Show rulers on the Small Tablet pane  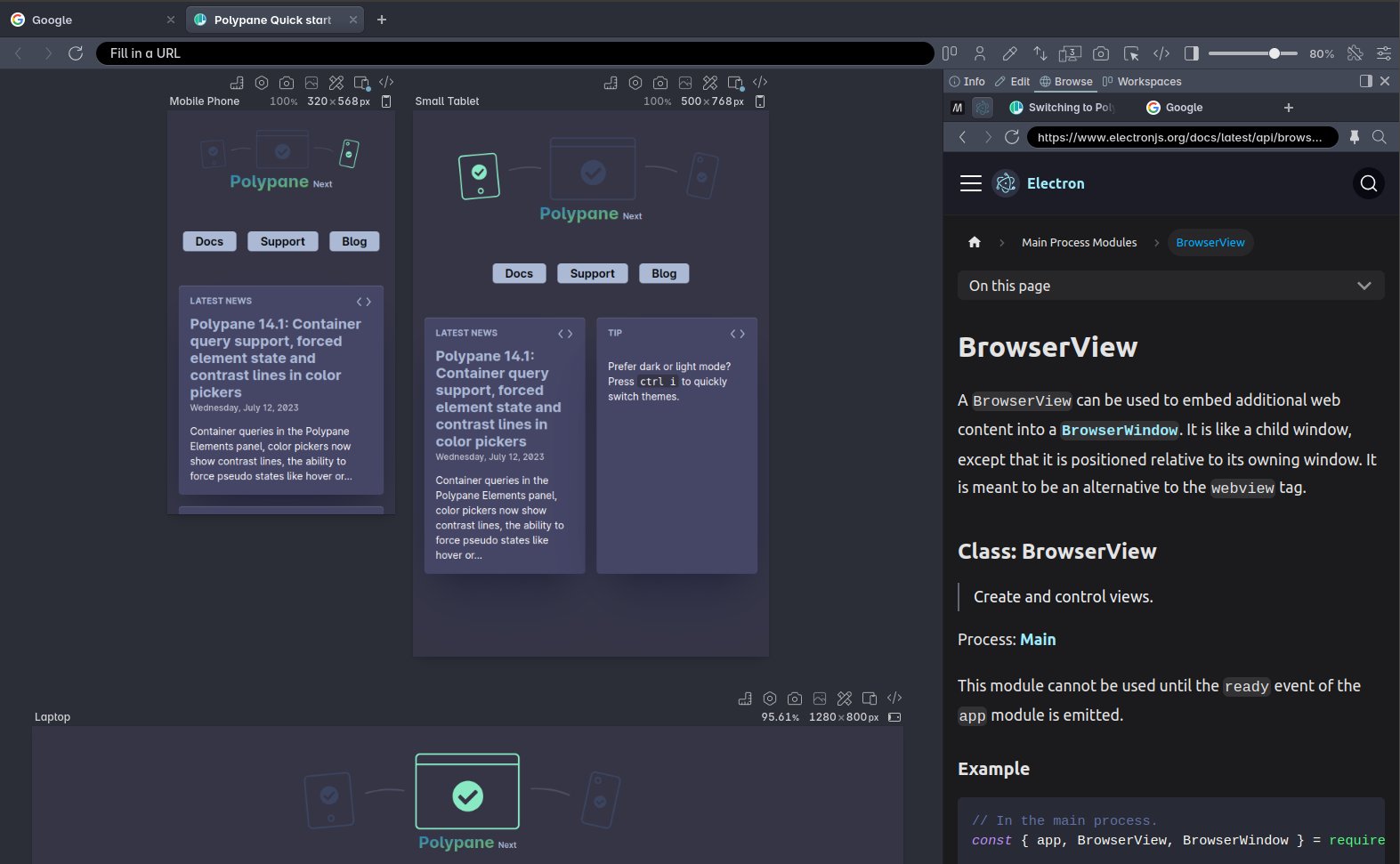(x=611, y=83)
